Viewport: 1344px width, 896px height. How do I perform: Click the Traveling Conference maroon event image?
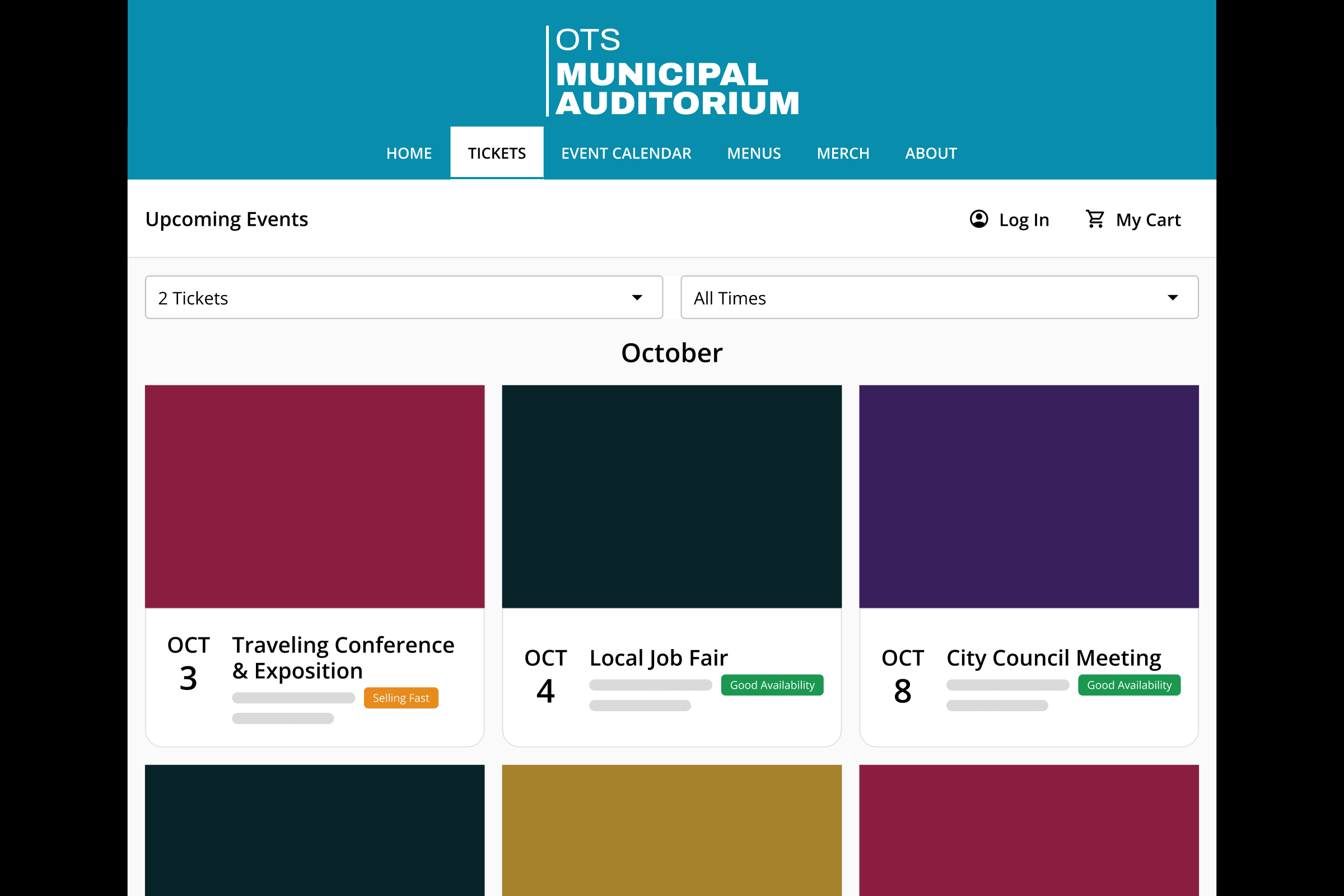[315, 497]
